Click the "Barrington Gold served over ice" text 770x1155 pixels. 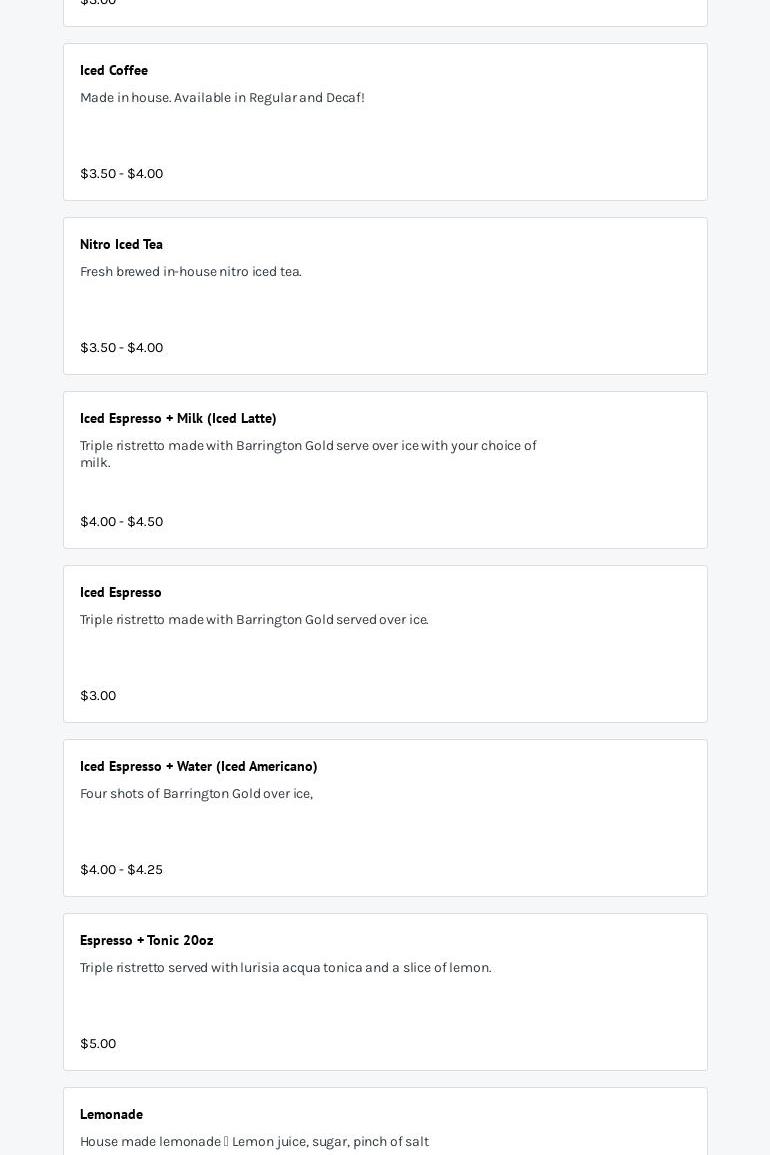(x=254, y=619)
